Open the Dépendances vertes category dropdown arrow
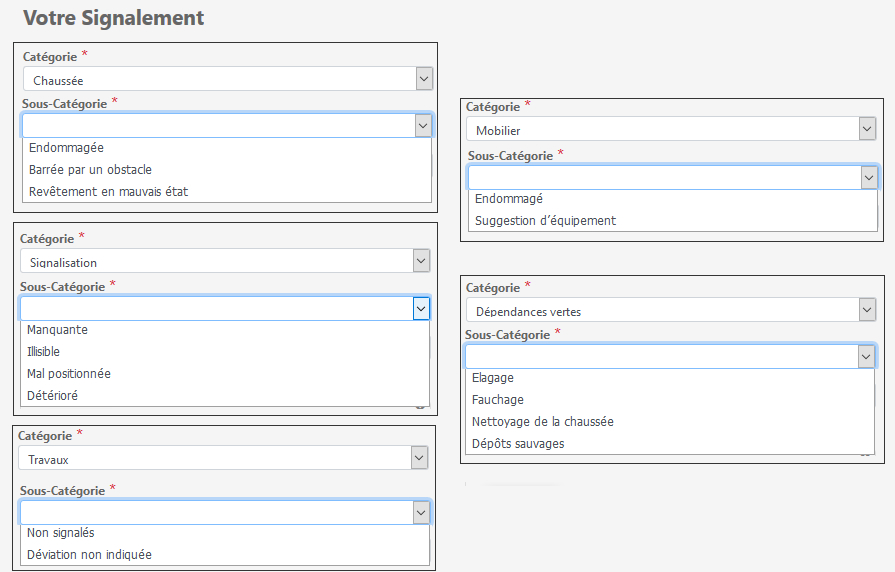 click(x=867, y=310)
